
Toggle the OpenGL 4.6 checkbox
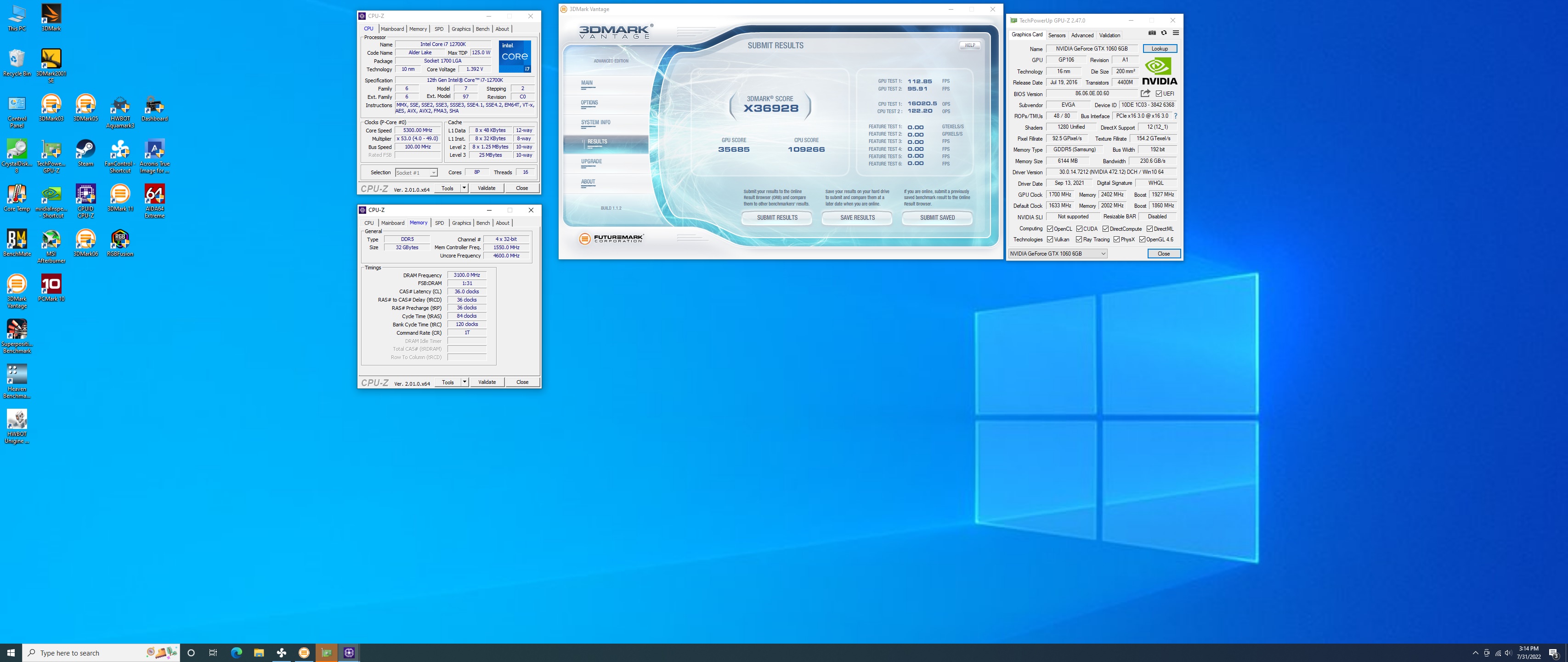(x=1143, y=240)
